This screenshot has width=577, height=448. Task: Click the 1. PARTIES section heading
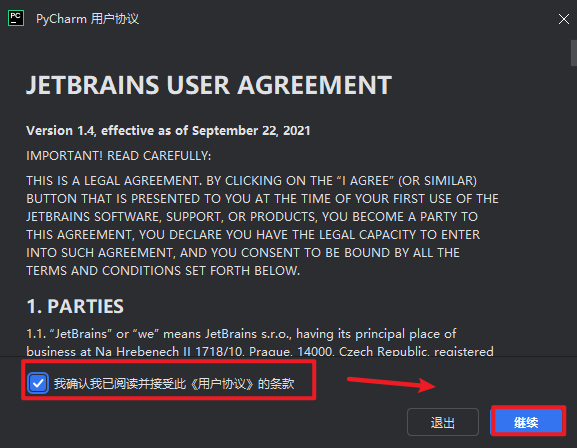(x=75, y=306)
